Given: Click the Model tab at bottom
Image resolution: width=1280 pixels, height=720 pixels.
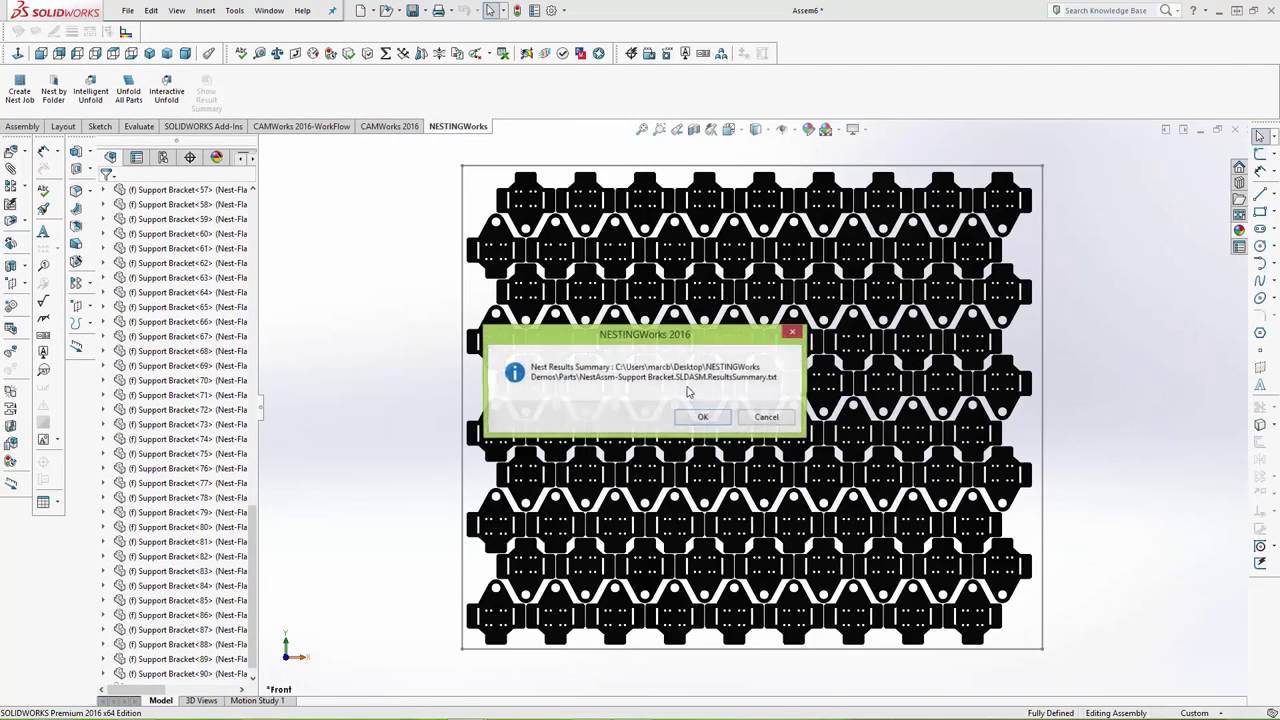Looking at the screenshot, I should (161, 701).
